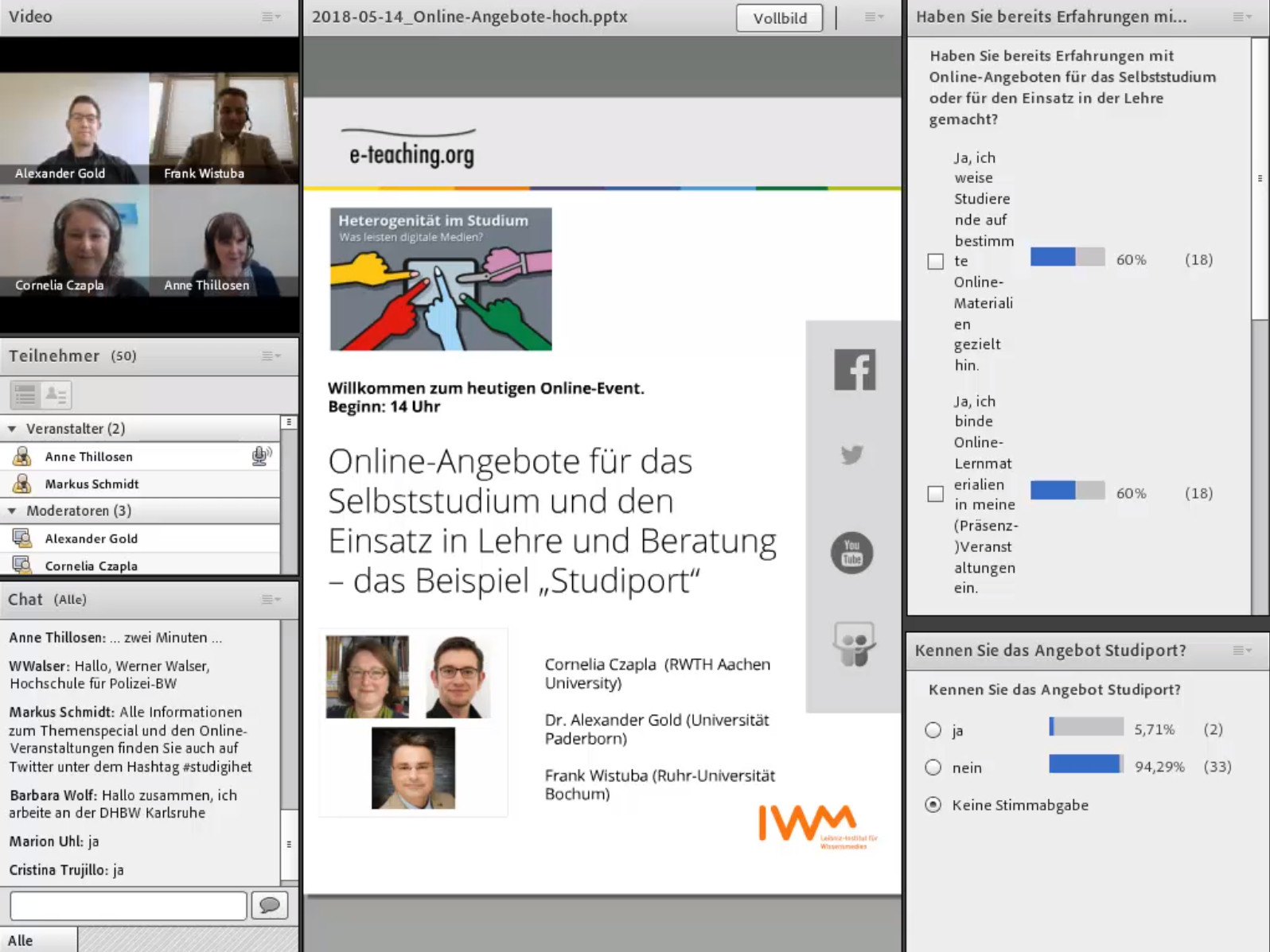Click 'Marion Uhl: ja' chat message

(54, 841)
